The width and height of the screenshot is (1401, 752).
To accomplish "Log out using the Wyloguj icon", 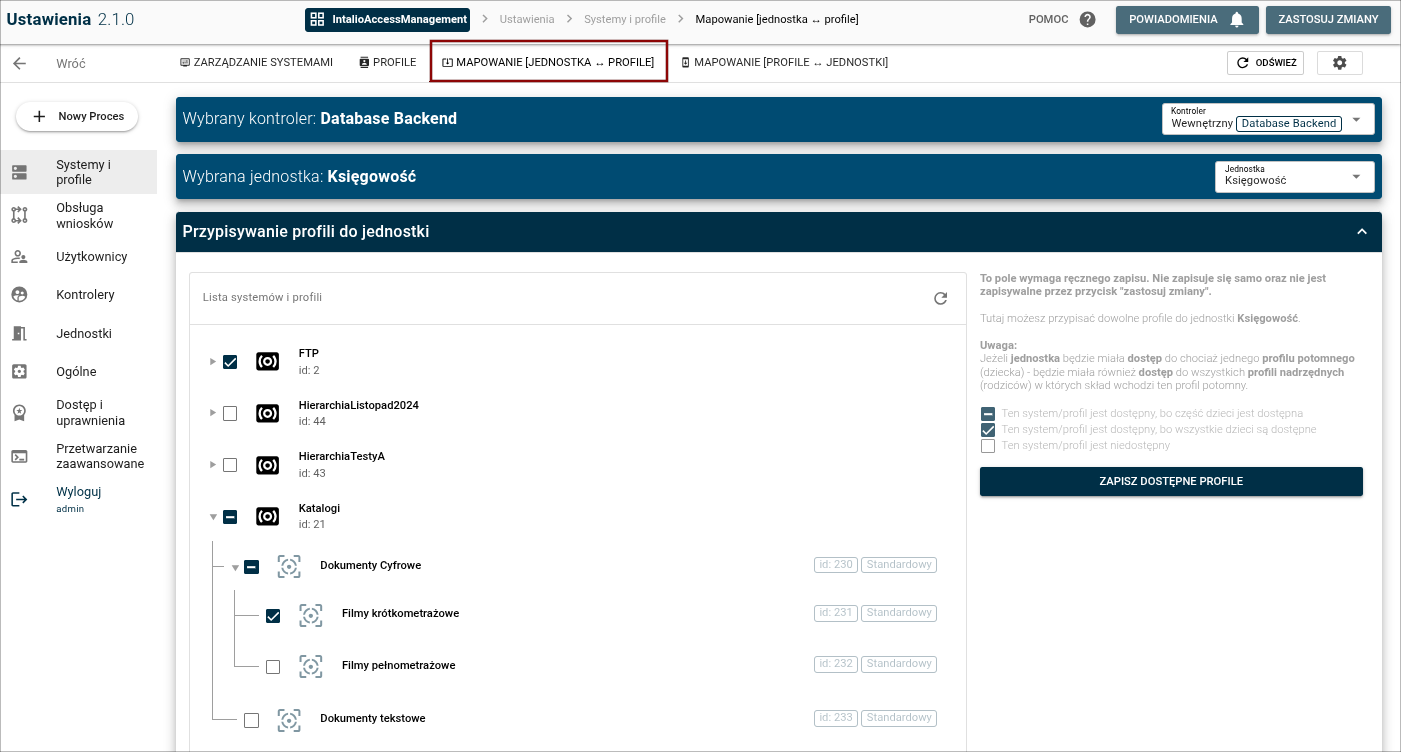I will tap(19, 499).
